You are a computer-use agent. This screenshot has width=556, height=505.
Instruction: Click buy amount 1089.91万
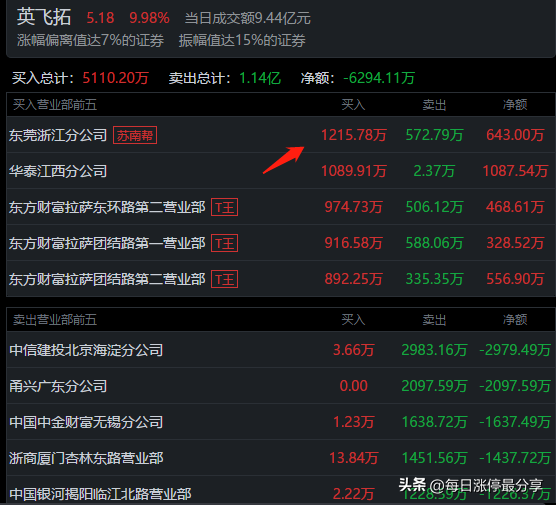pyautogui.click(x=354, y=171)
